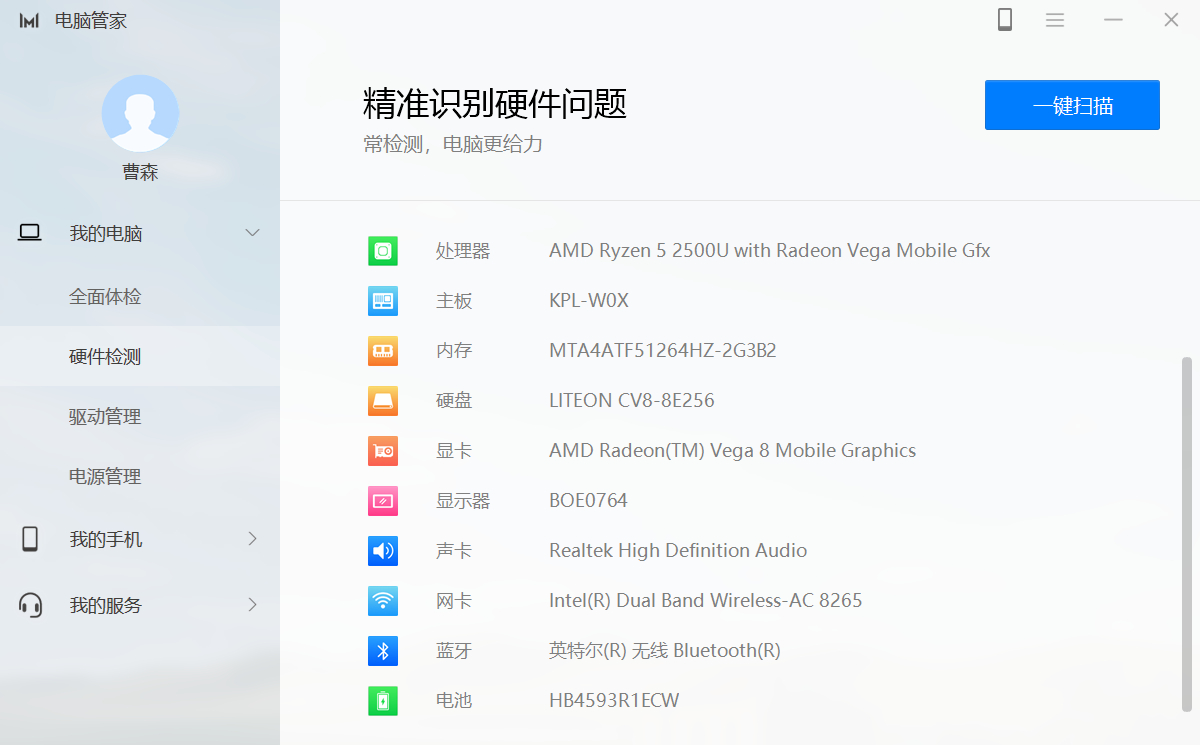This screenshot has width=1200, height=745.
Task: Select the 我的服务 sidebar label
Action: point(106,605)
